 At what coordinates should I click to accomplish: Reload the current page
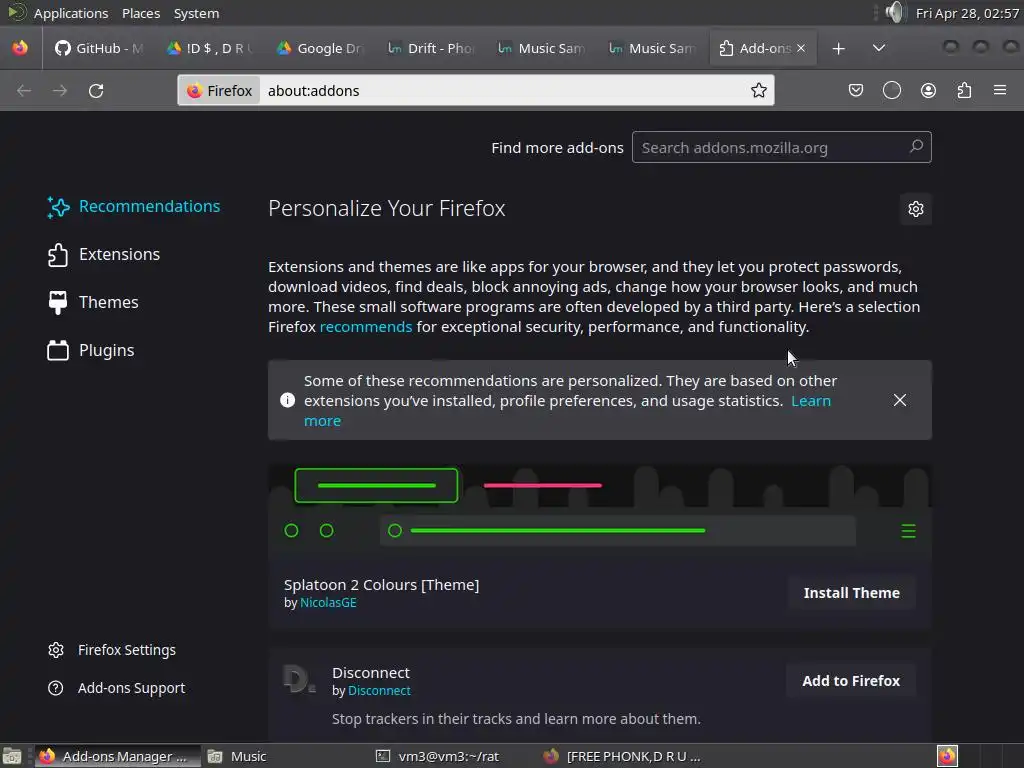coord(96,91)
